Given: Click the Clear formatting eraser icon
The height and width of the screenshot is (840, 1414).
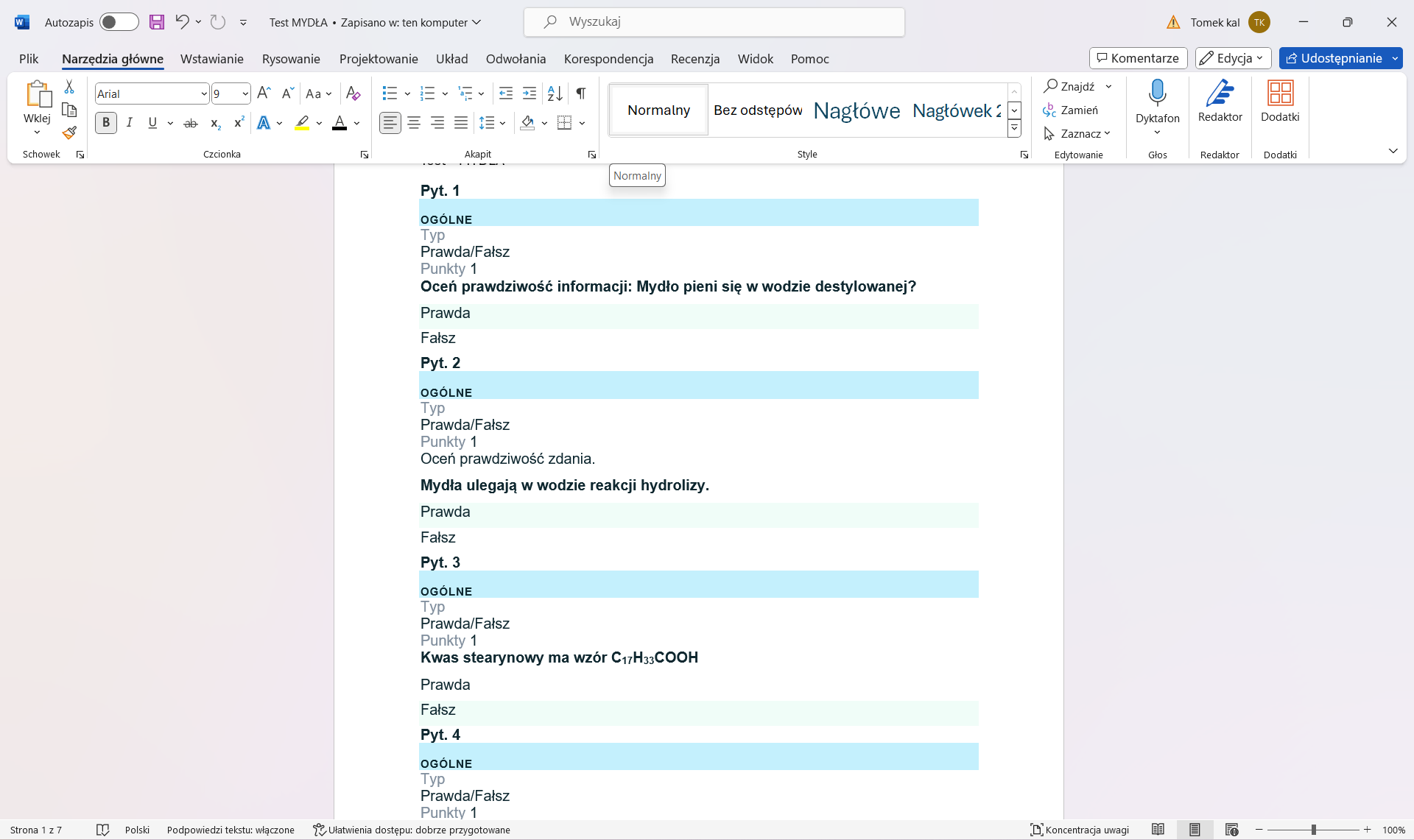Looking at the screenshot, I should pyautogui.click(x=353, y=93).
